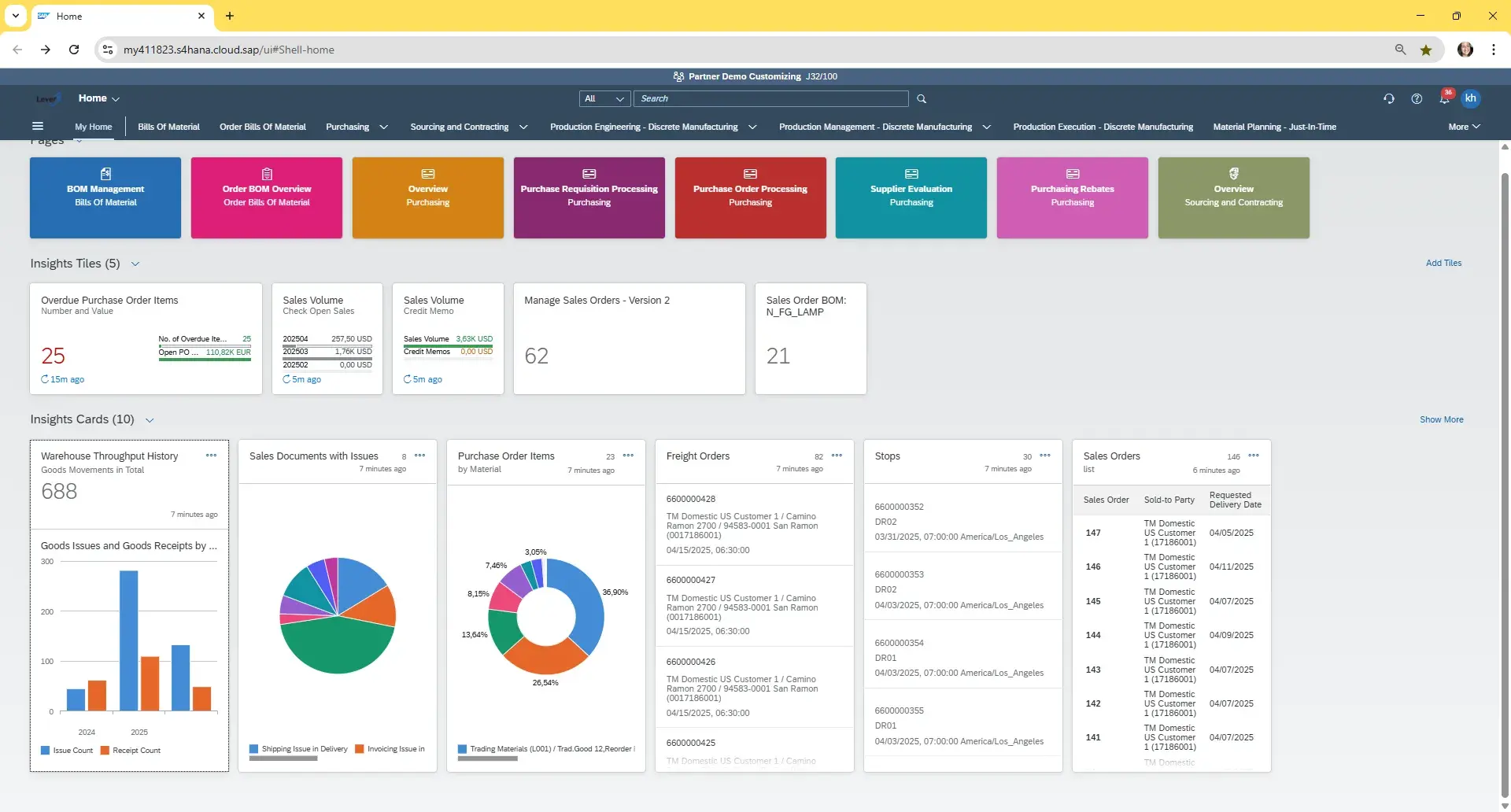Open the browser tab list dropdown
Viewport: 1511px width, 812px height.
(15, 16)
